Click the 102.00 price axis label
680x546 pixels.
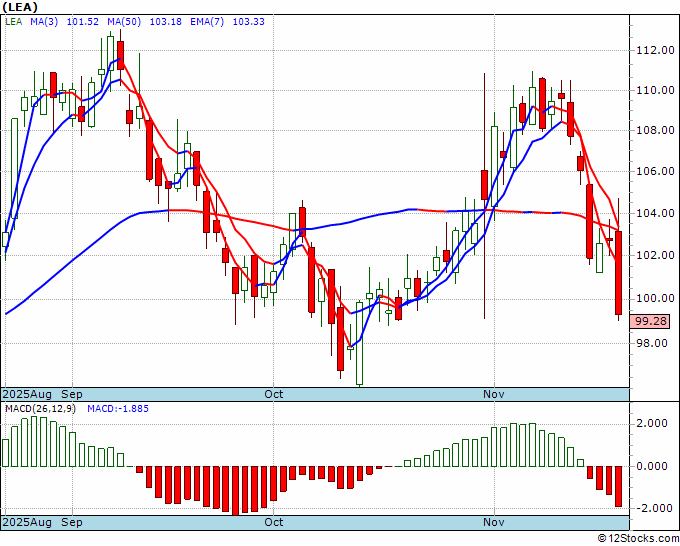[655, 255]
